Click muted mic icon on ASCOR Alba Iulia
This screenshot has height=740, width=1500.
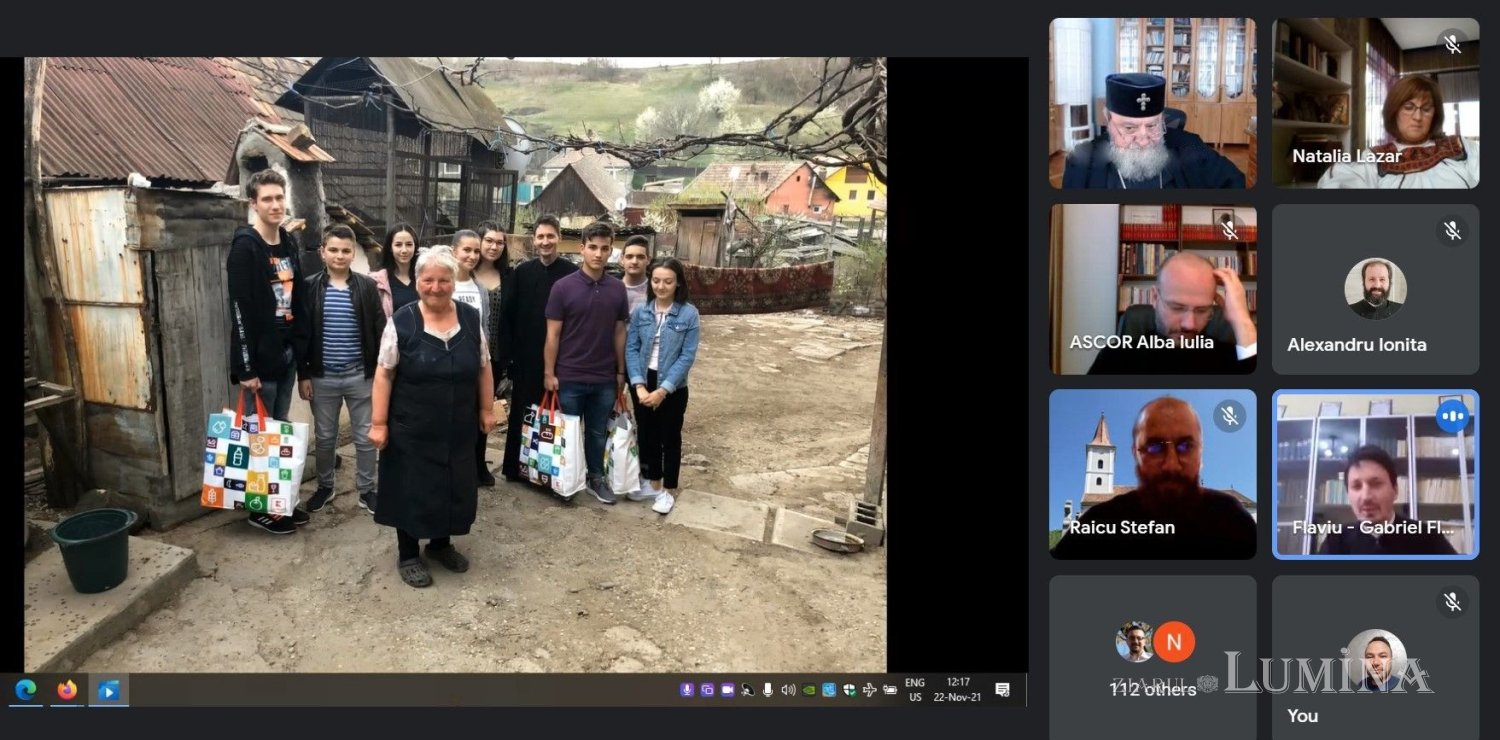[1230, 231]
